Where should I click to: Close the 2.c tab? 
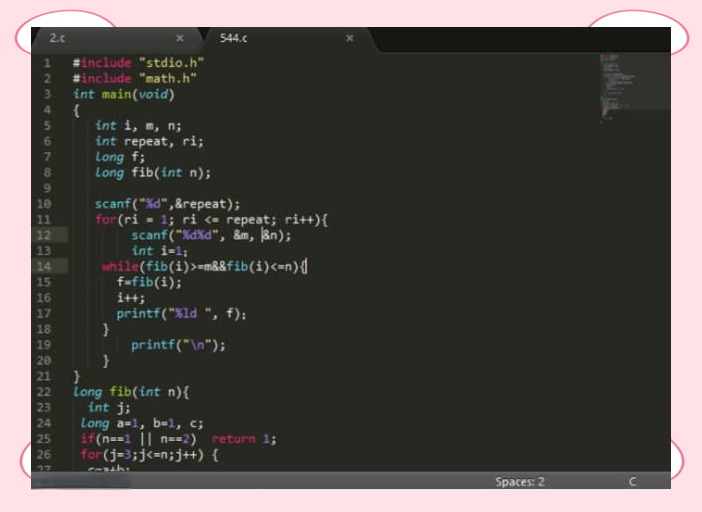(x=180, y=38)
